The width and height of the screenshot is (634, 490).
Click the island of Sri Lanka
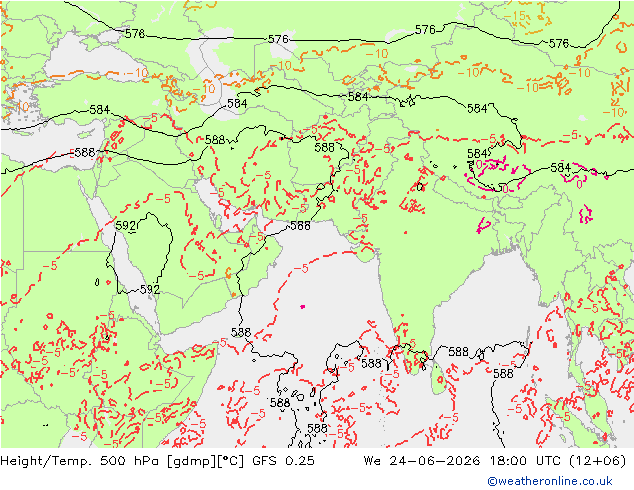(x=438, y=377)
